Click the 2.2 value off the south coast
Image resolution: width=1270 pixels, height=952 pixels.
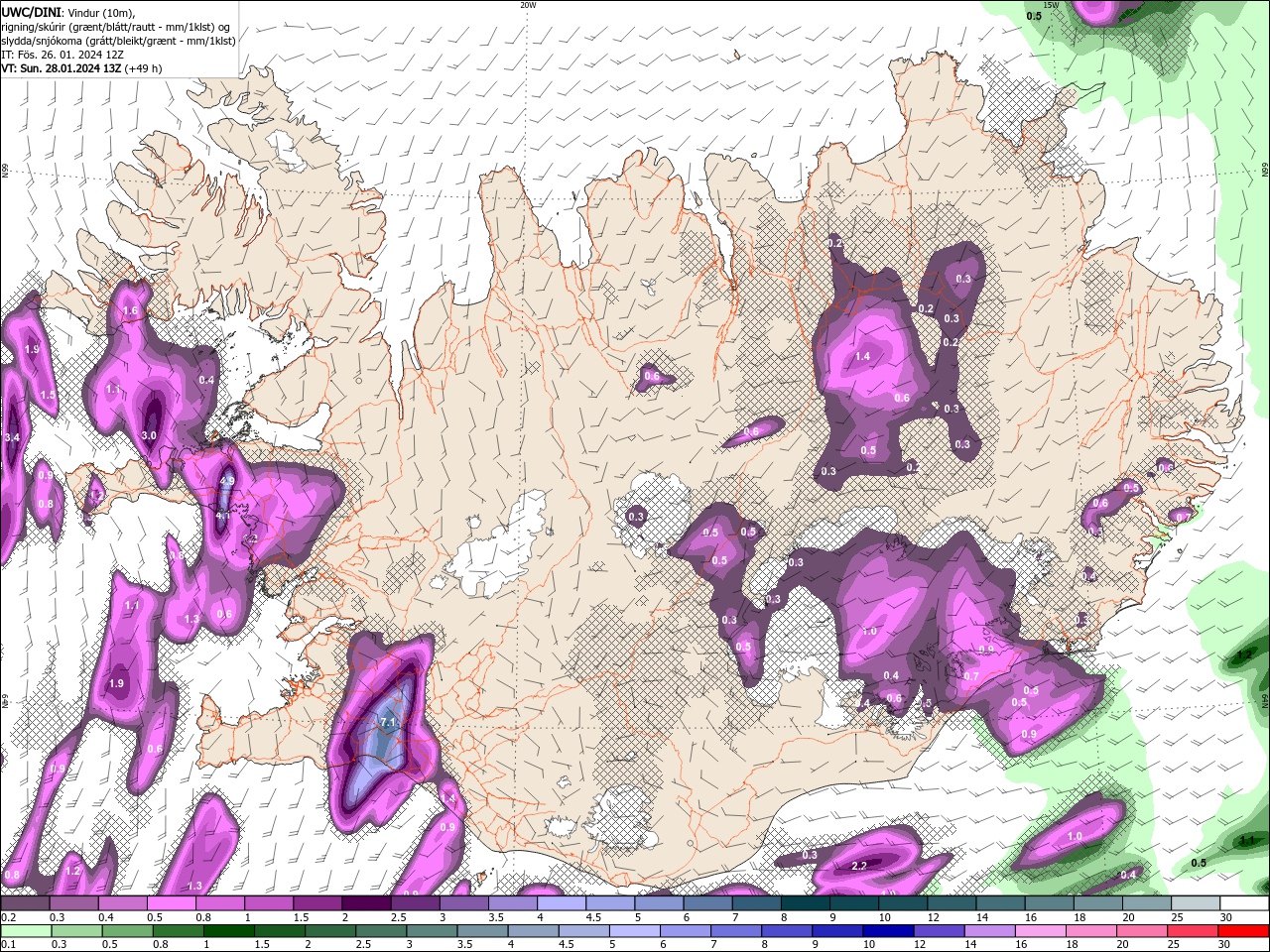pyautogui.click(x=860, y=866)
